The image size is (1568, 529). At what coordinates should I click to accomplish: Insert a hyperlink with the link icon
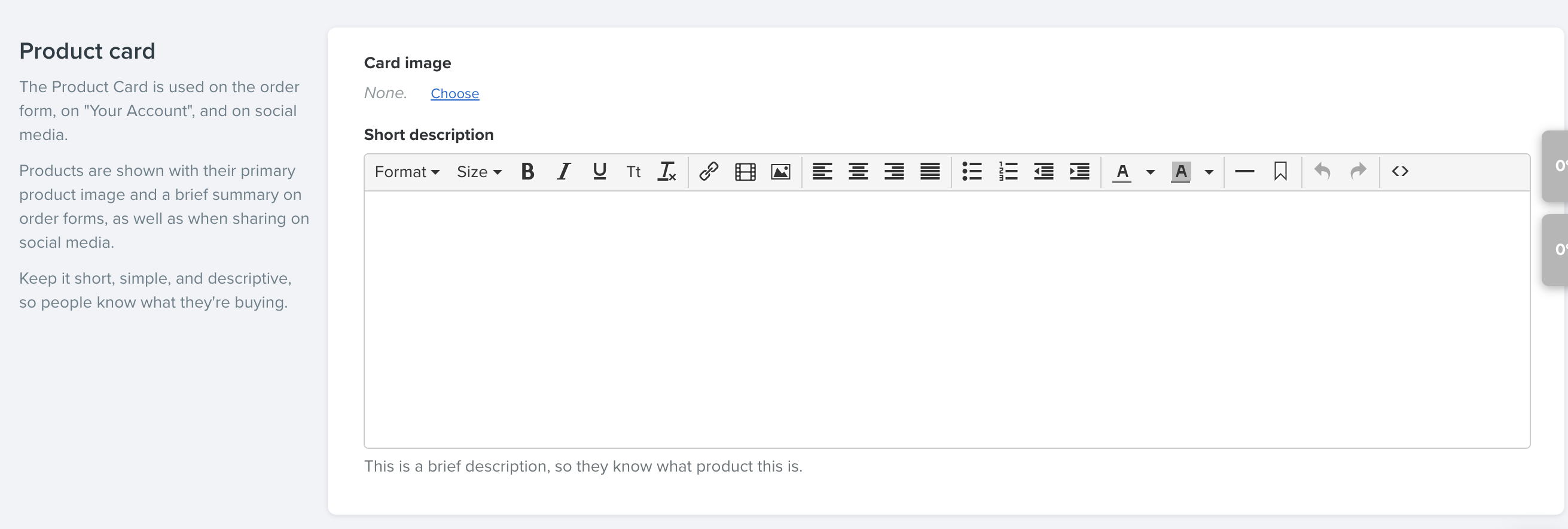pos(709,172)
